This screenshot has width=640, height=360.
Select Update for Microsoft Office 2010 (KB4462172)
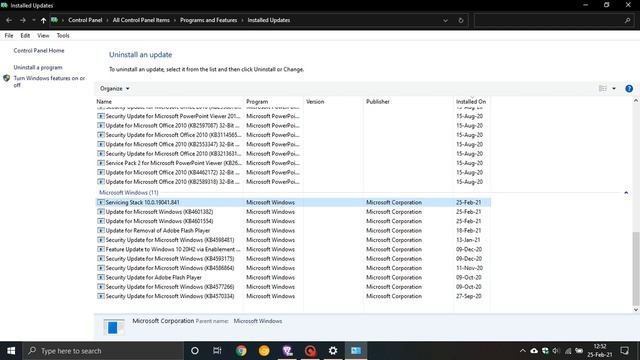(x=293, y=173)
